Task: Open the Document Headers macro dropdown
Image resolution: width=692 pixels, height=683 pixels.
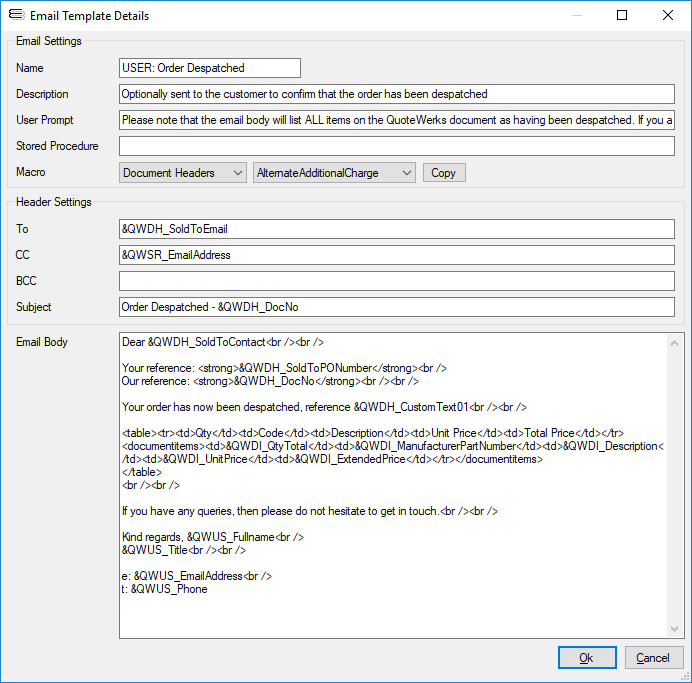Action: 183,173
